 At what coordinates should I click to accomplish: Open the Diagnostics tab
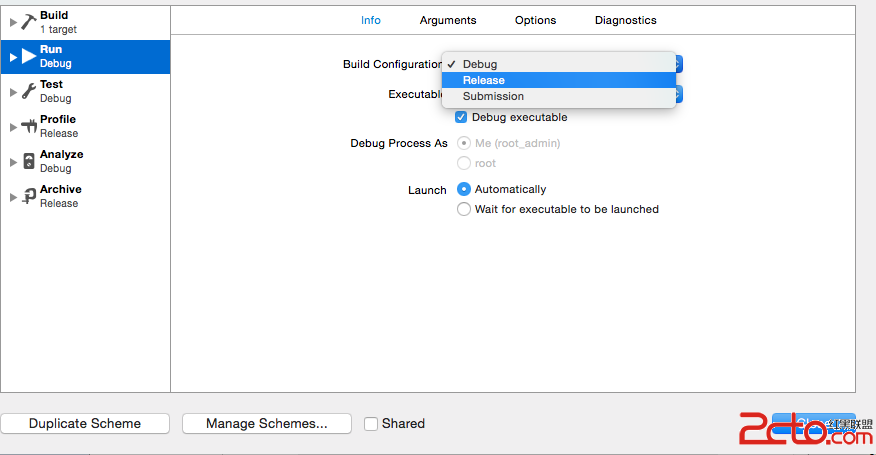click(625, 20)
